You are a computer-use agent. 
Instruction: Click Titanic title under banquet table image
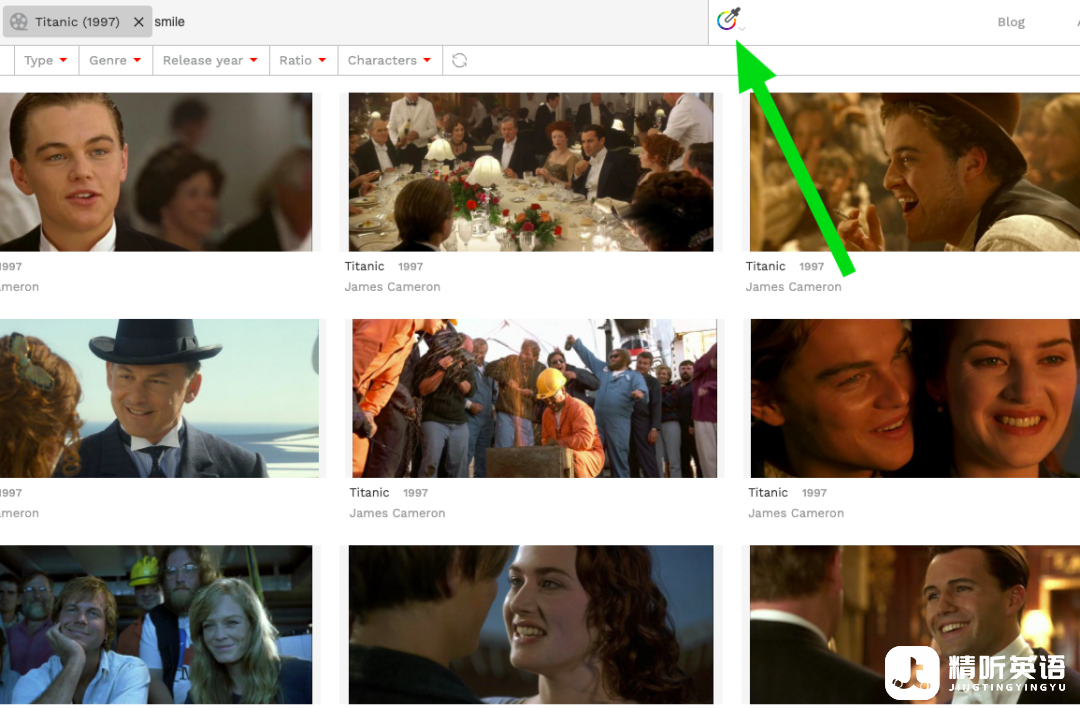coord(364,267)
